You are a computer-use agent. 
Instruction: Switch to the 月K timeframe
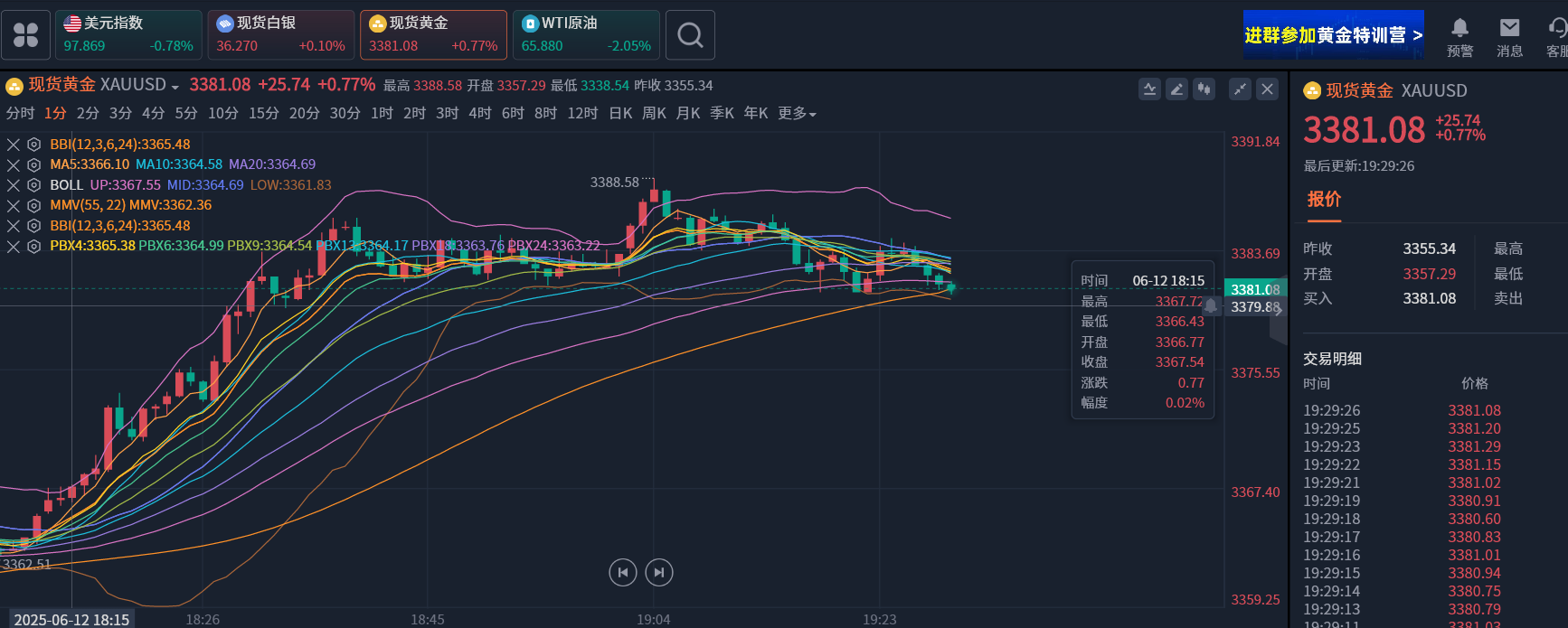[688, 113]
